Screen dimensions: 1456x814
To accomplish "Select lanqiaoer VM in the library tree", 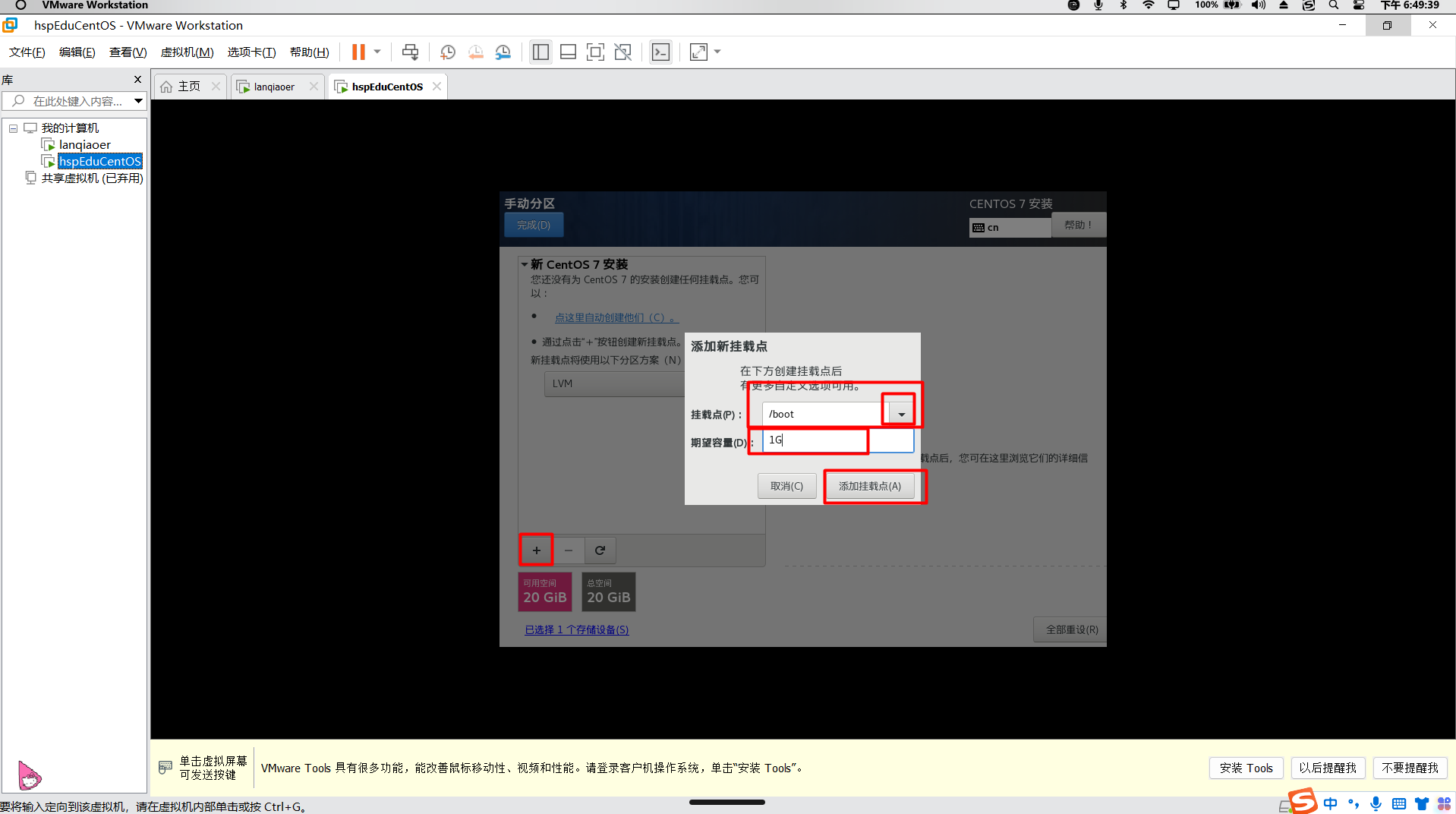I will pos(85,144).
